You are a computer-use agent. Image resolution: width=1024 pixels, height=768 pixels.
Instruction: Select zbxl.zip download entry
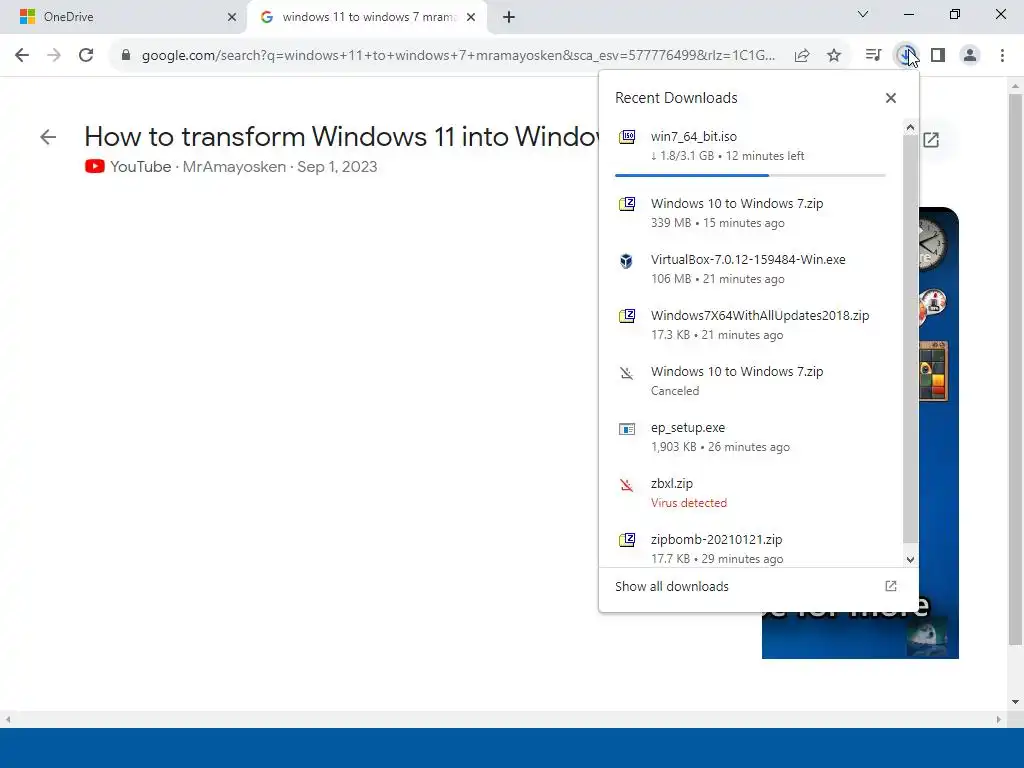coord(750,493)
